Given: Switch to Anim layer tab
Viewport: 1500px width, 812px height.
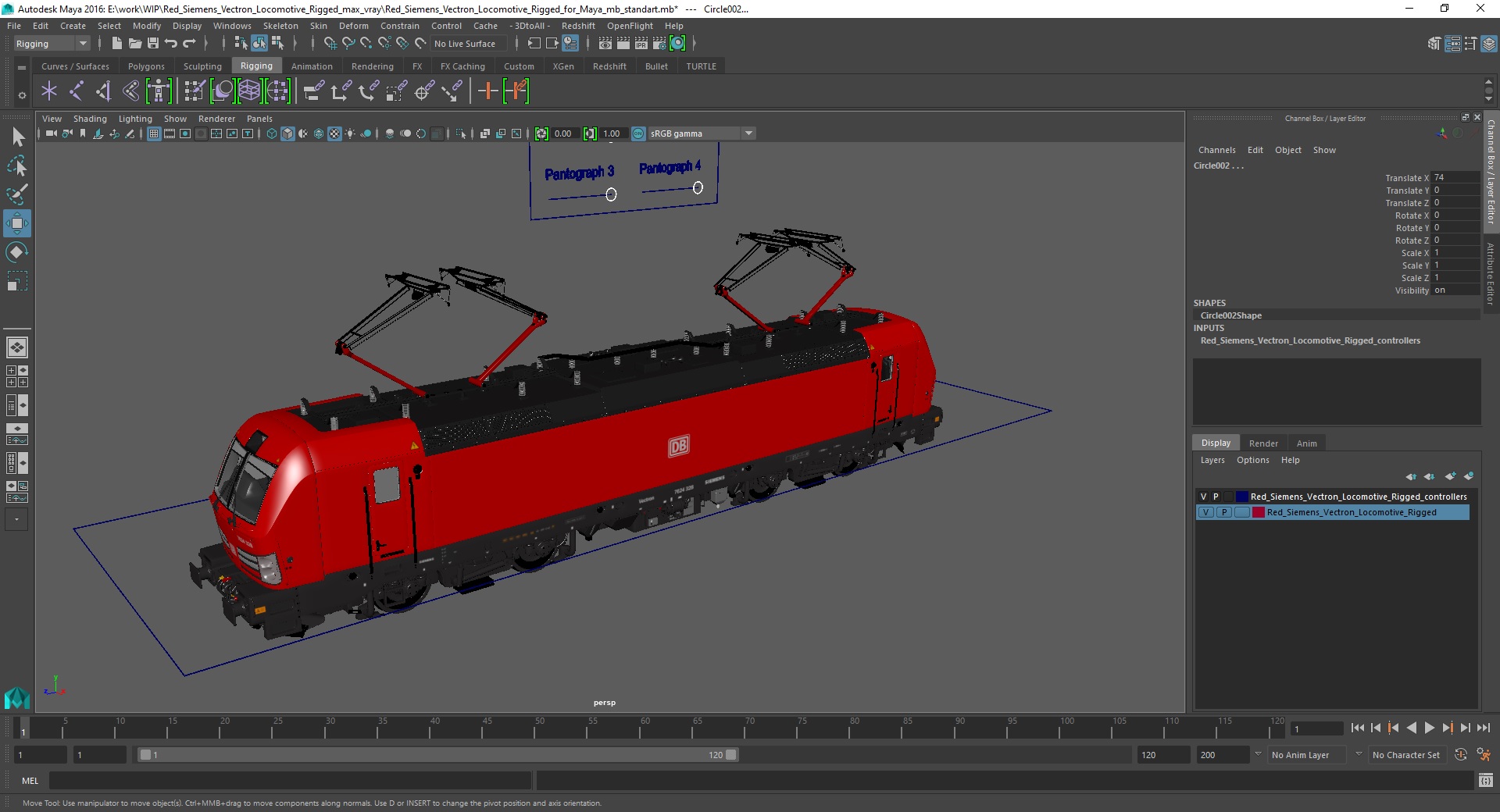Looking at the screenshot, I should pyautogui.click(x=1307, y=443).
